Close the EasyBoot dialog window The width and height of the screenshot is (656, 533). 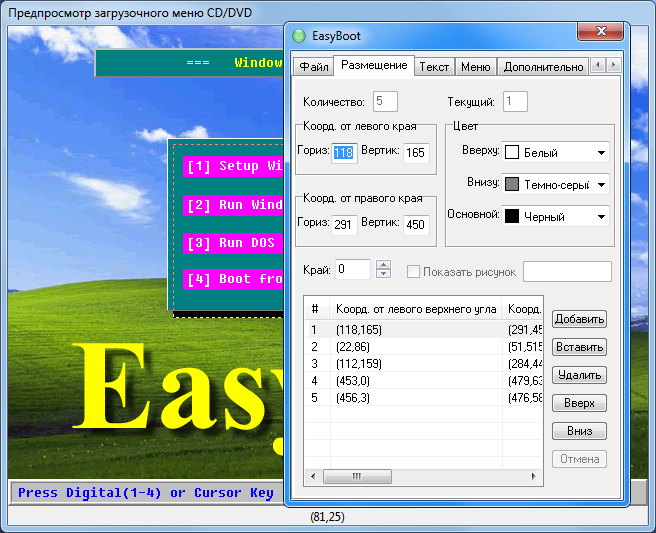(x=600, y=31)
